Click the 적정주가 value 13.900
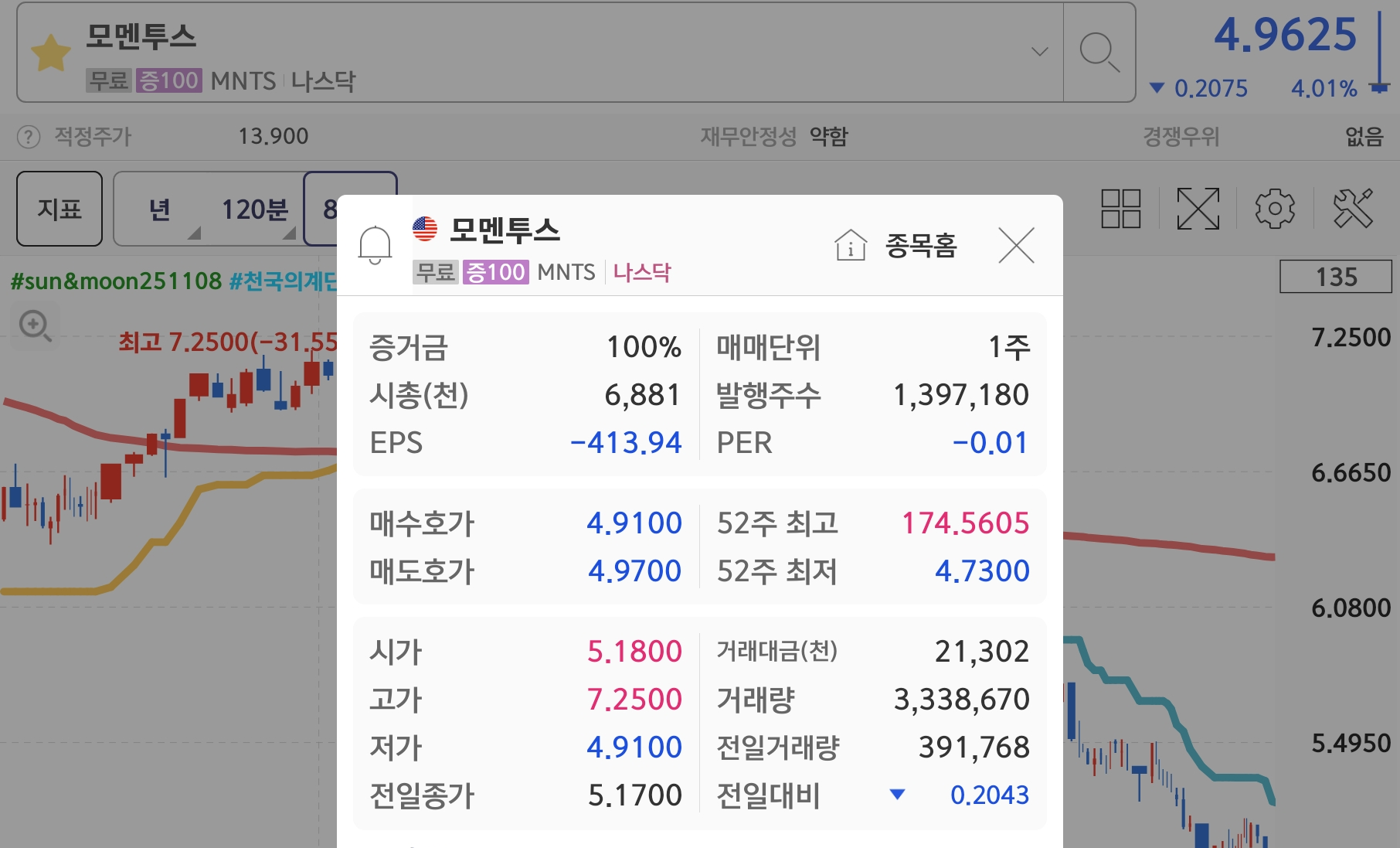The image size is (1400, 848). [x=274, y=137]
